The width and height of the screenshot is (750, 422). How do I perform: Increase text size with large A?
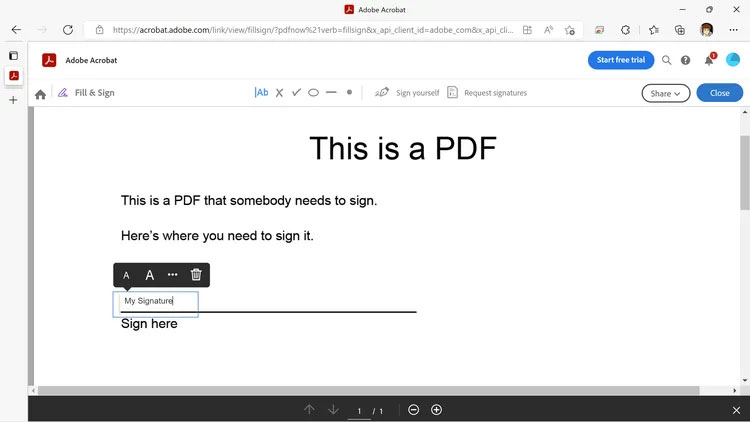click(150, 275)
